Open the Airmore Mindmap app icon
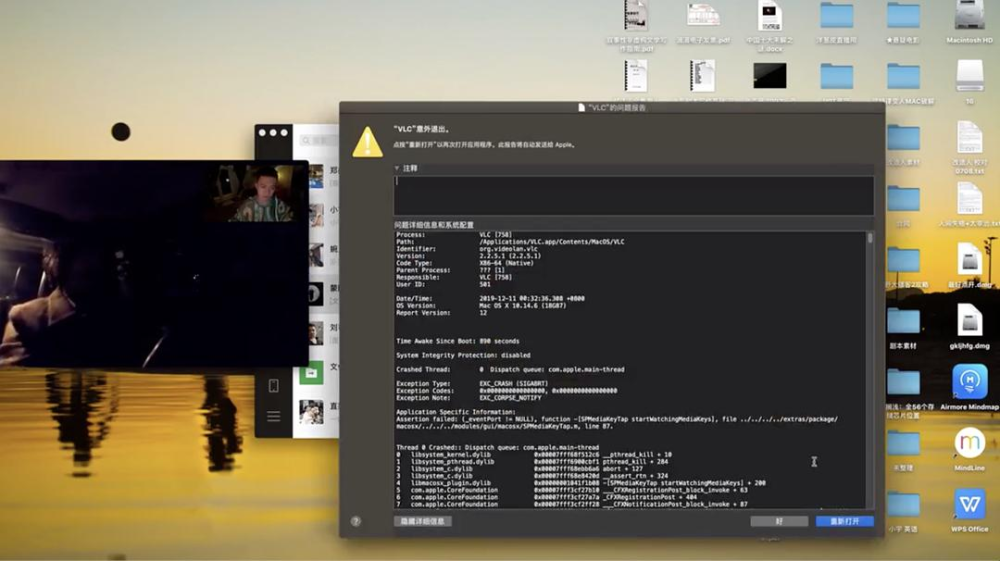The width and height of the screenshot is (1000, 561). click(969, 381)
